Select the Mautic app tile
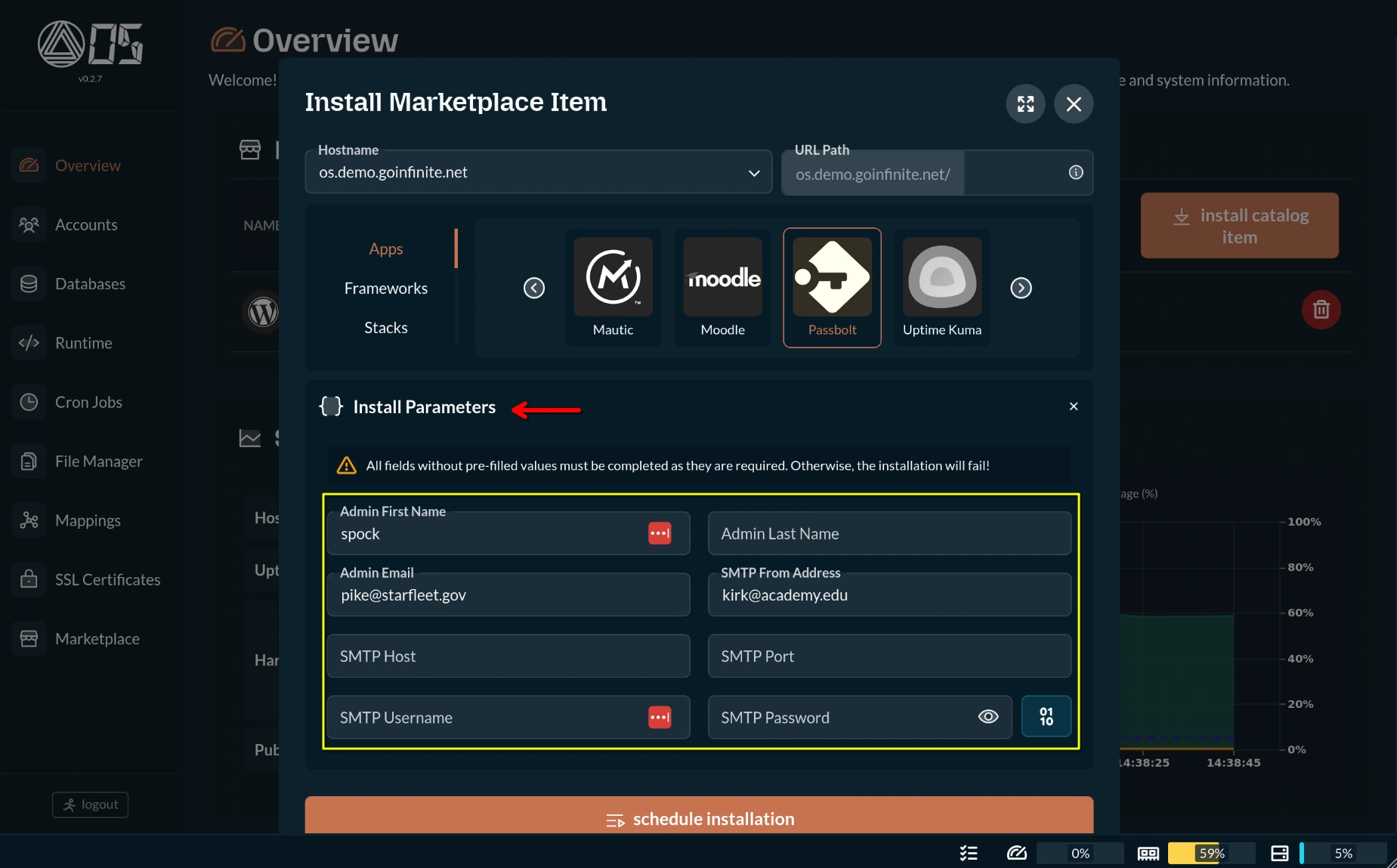The width and height of the screenshot is (1397, 868). (x=613, y=287)
